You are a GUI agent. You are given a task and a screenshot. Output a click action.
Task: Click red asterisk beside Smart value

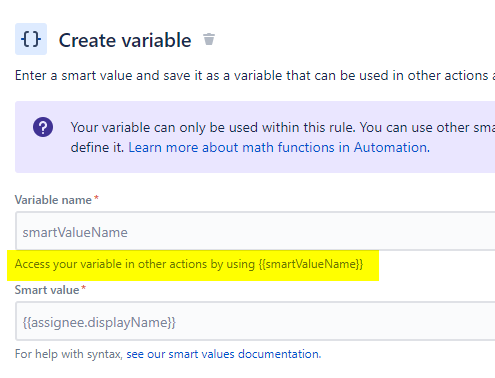[84, 288]
